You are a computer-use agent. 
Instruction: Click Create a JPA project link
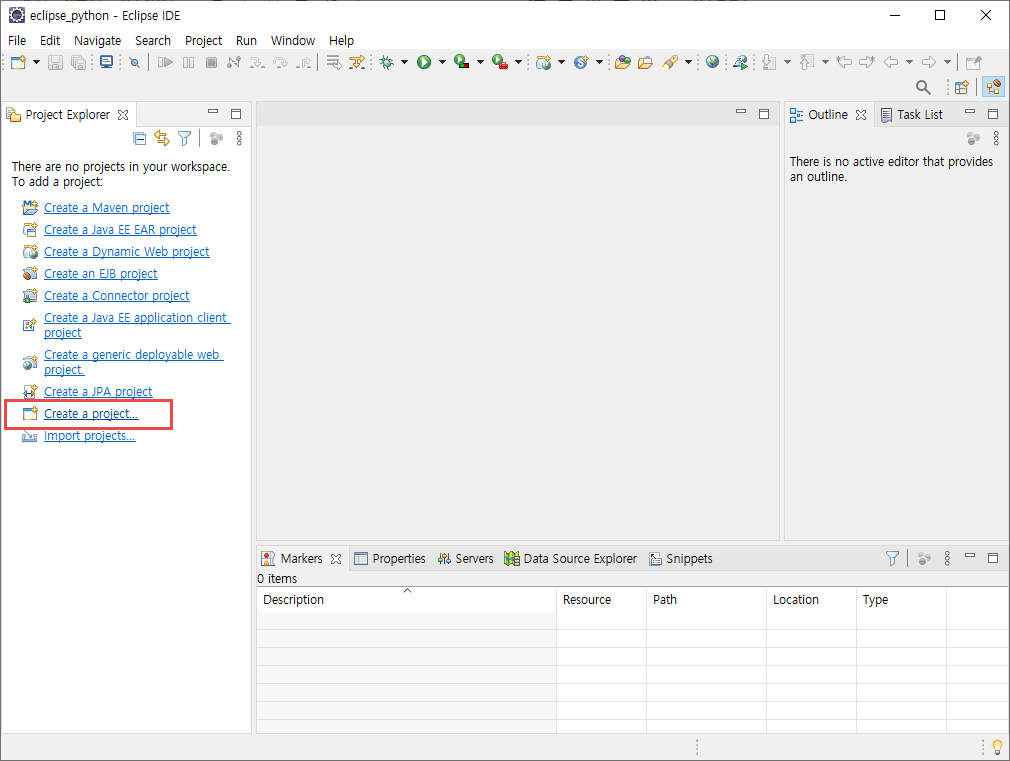point(98,391)
